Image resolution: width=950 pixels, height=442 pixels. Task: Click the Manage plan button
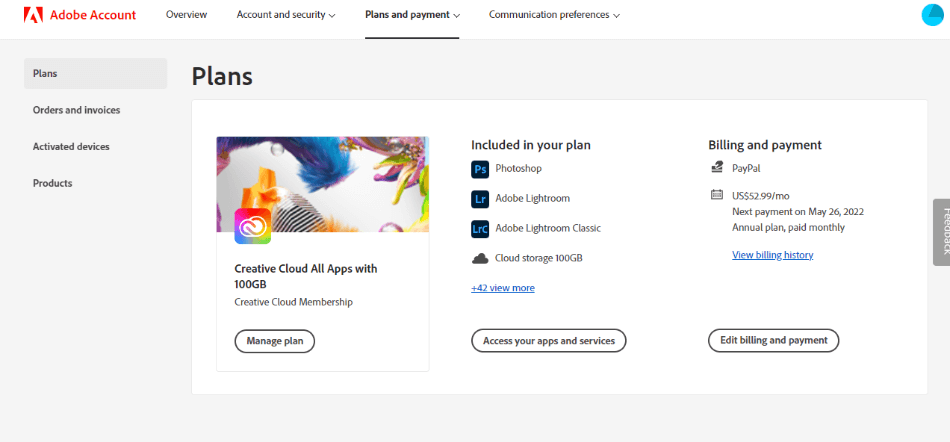[x=274, y=341]
